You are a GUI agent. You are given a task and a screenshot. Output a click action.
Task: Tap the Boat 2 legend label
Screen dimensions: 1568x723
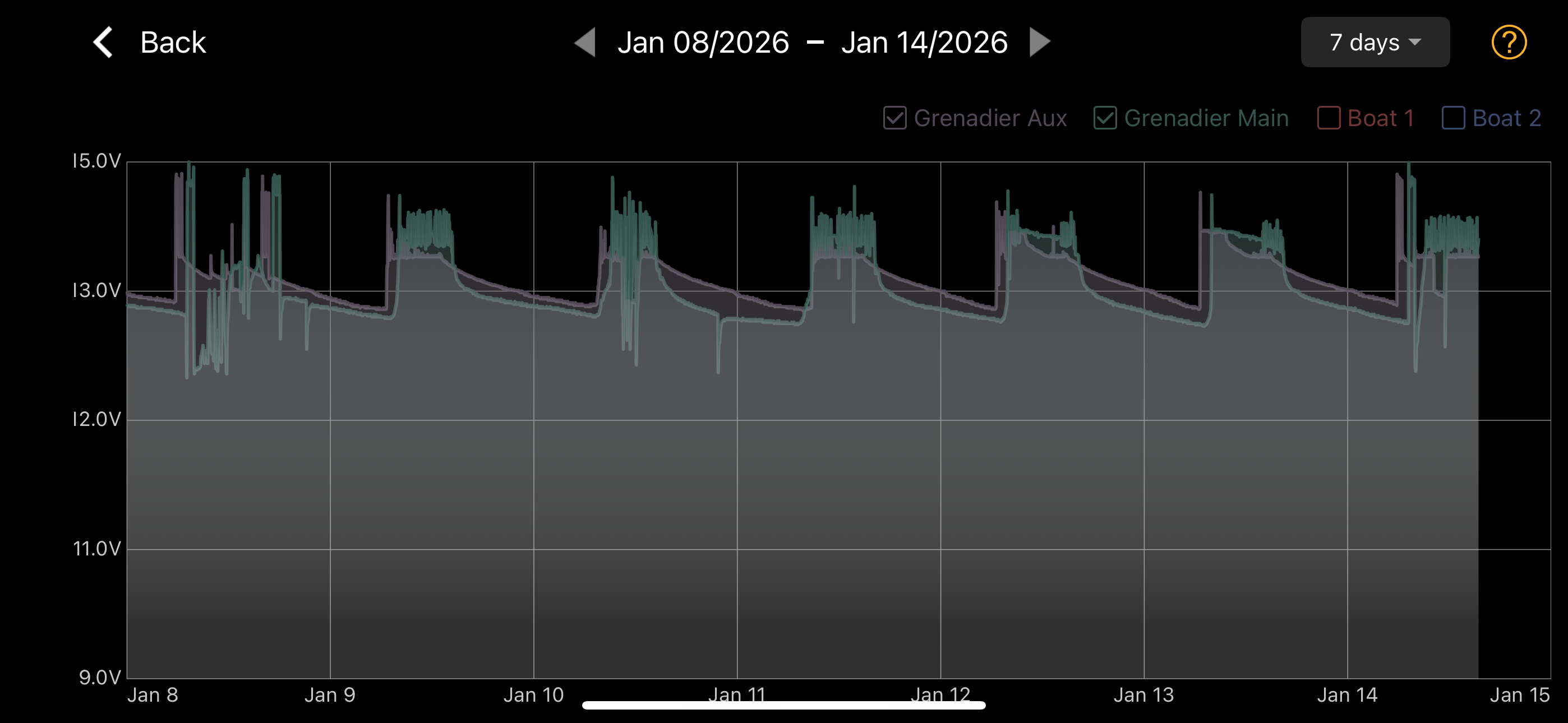point(1506,118)
